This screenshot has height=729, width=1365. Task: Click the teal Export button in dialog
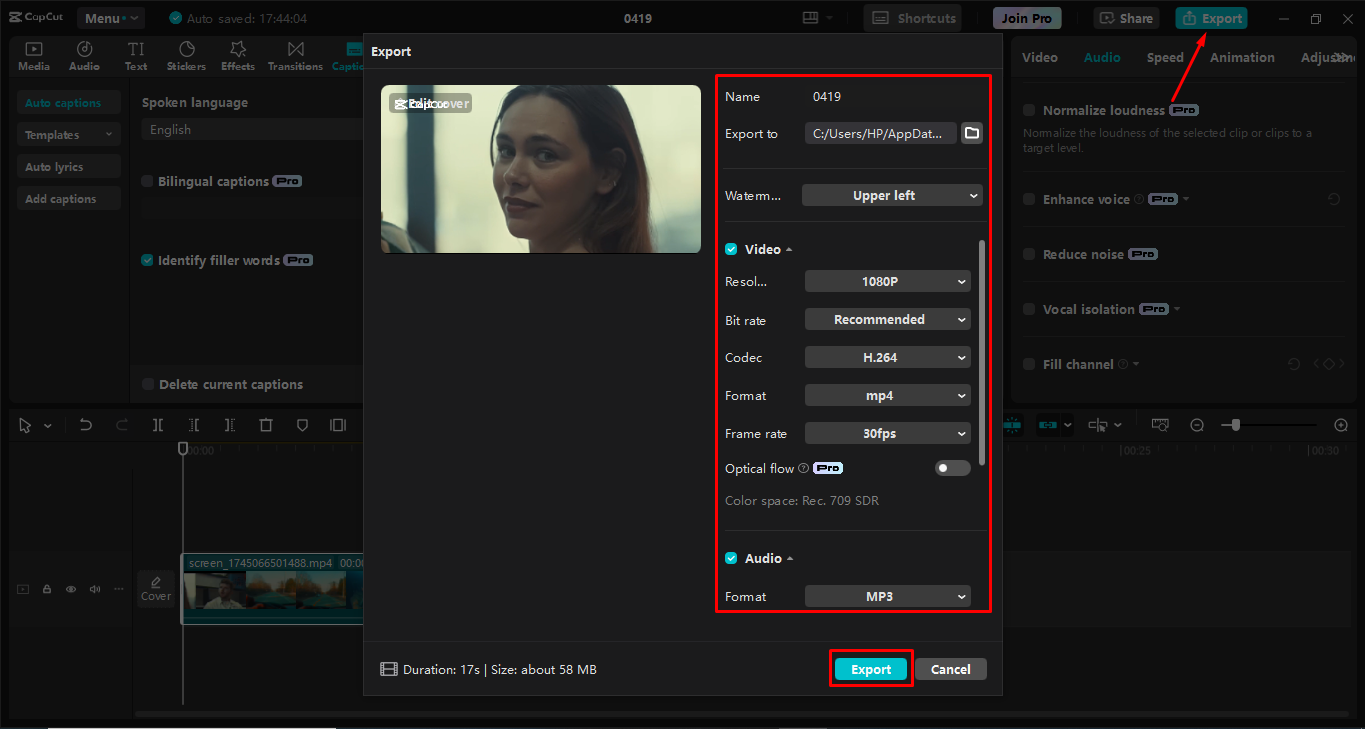(870, 670)
